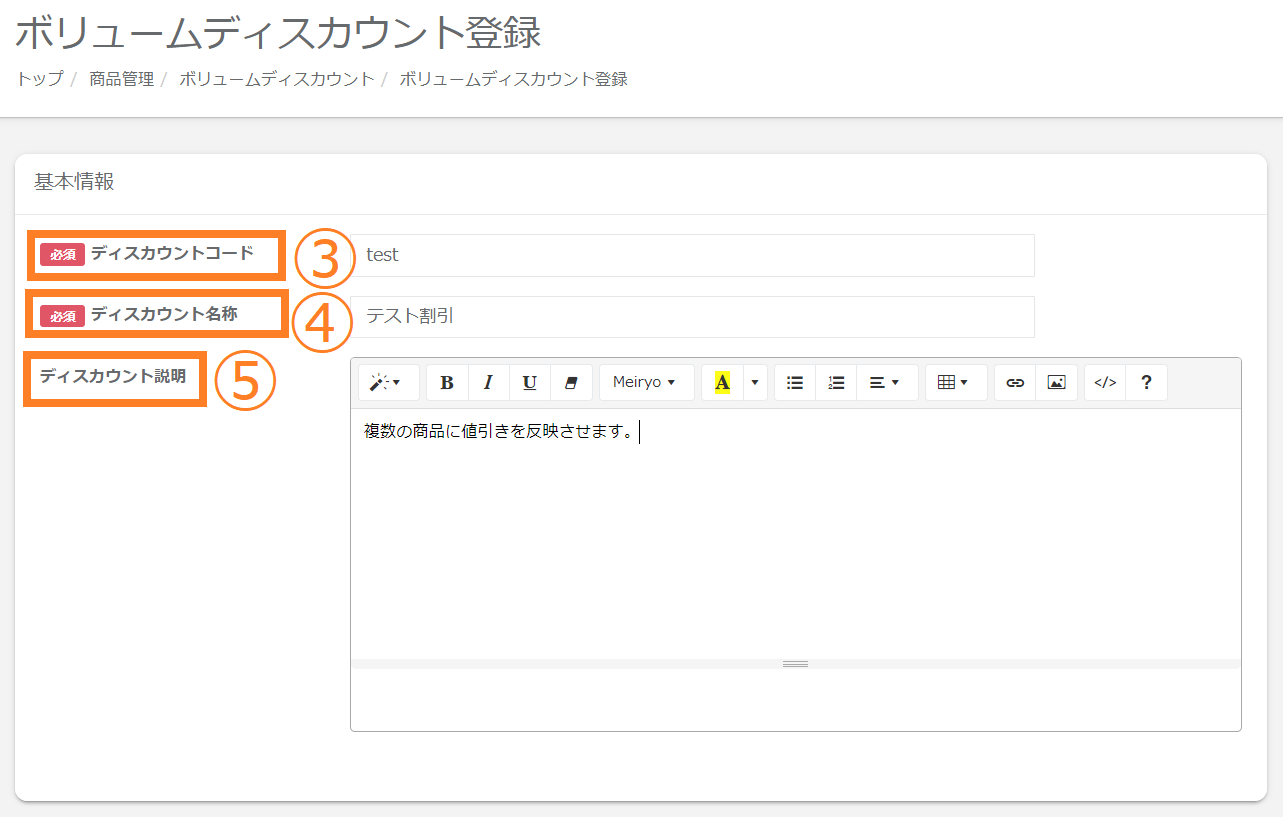Grab the editor resize handle bar
This screenshot has height=817, width=1283.
tap(795, 664)
